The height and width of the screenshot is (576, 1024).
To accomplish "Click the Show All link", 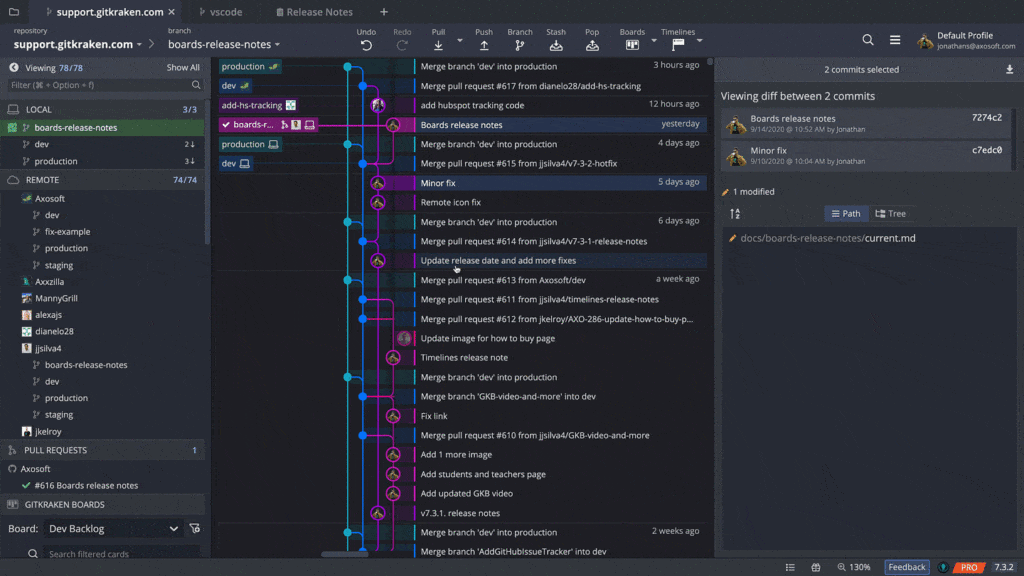I will click(x=183, y=67).
